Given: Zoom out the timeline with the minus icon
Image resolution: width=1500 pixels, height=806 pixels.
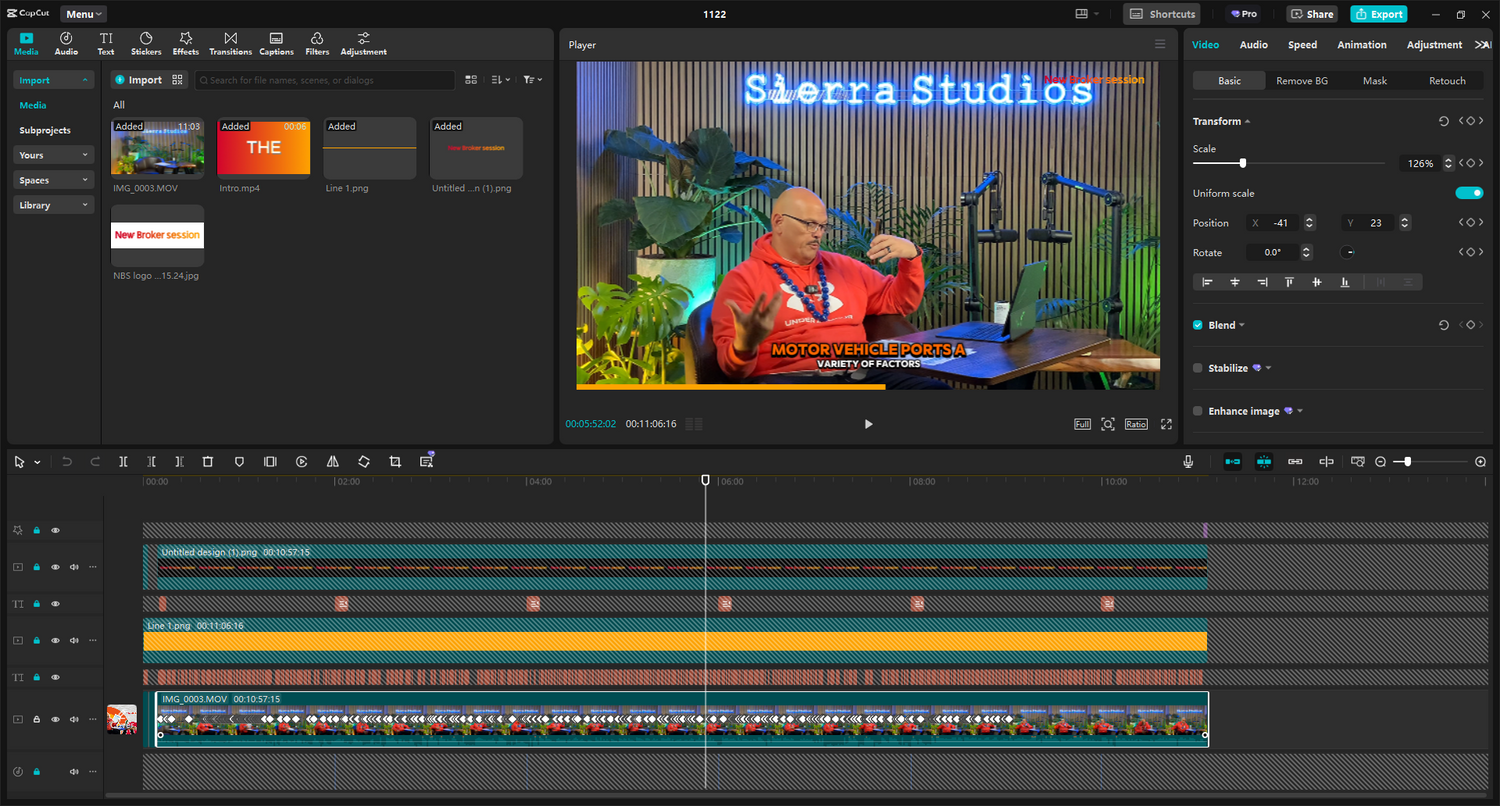Looking at the screenshot, I should tap(1381, 462).
